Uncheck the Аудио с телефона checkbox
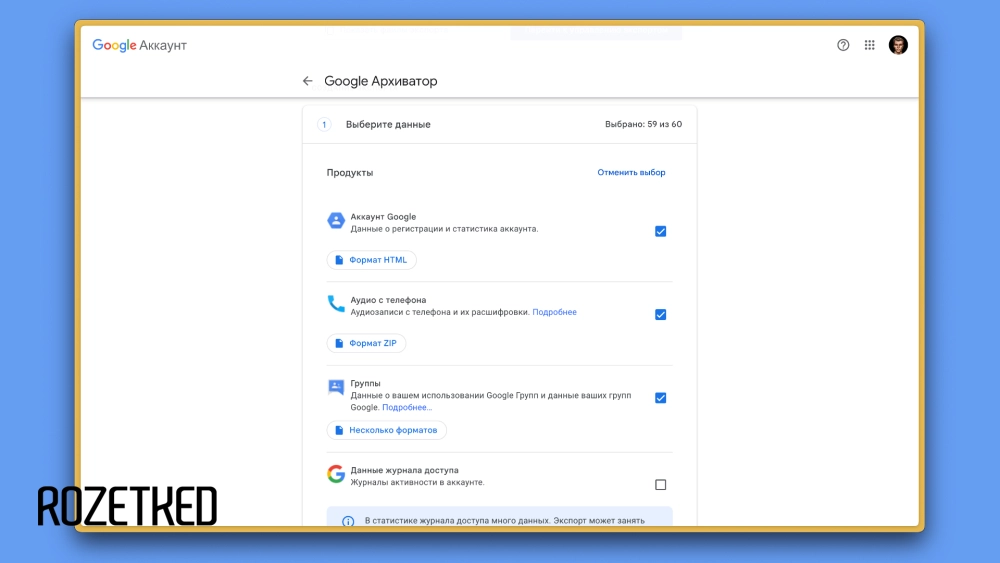The width and height of the screenshot is (1000, 563). pos(660,314)
